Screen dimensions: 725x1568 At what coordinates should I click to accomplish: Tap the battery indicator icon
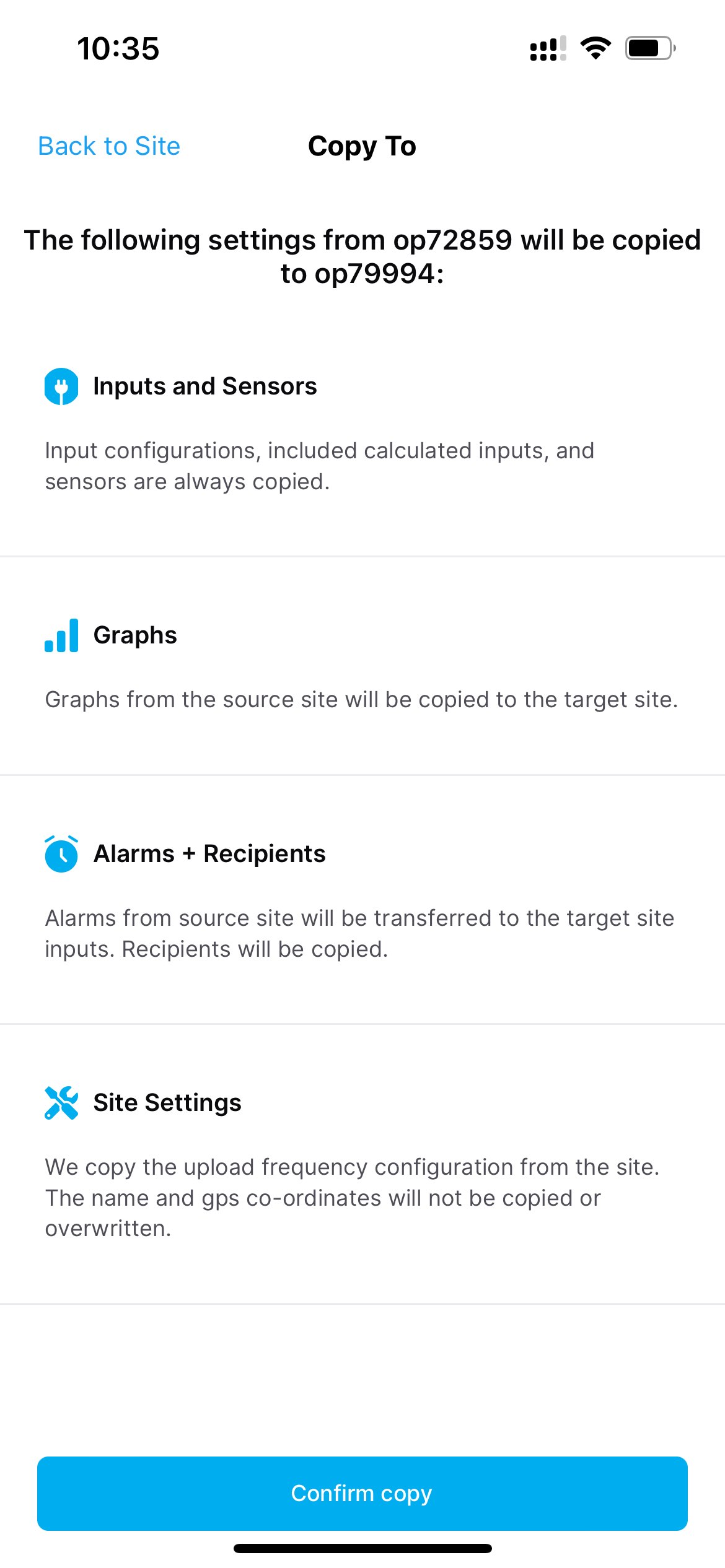pos(649,48)
